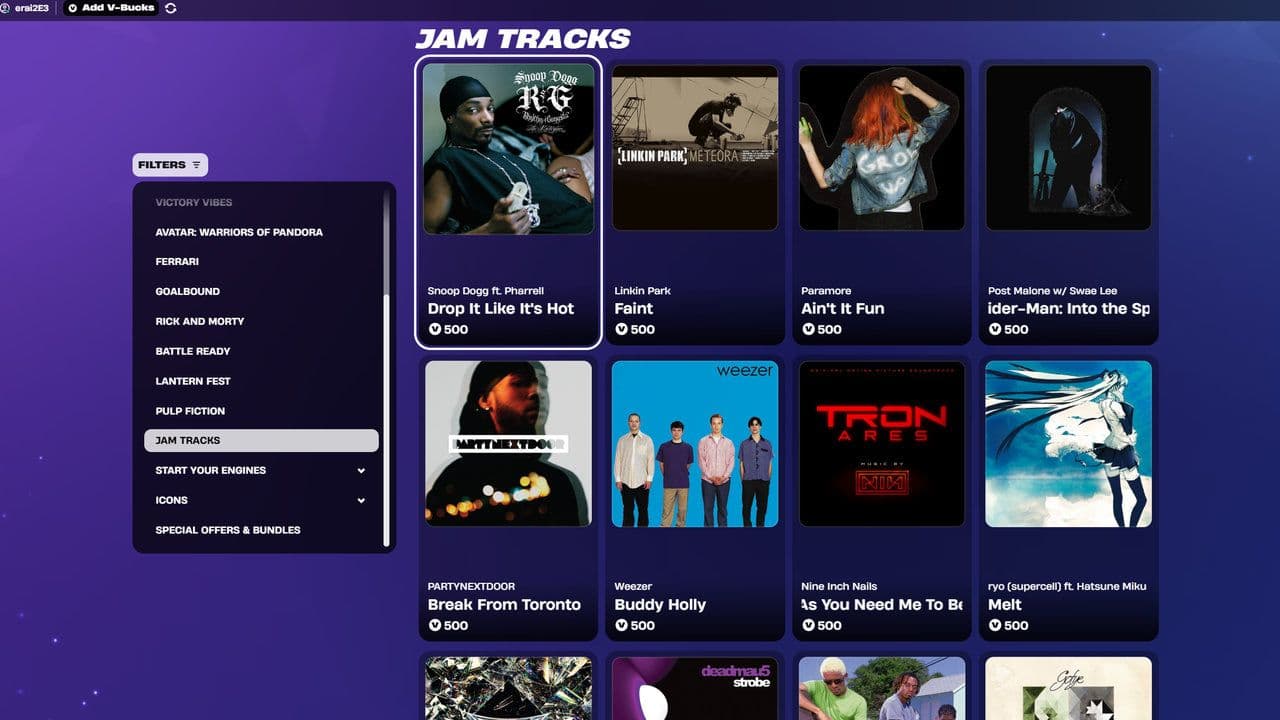Expand the Start Your Engines category

click(x=361, y=470)
